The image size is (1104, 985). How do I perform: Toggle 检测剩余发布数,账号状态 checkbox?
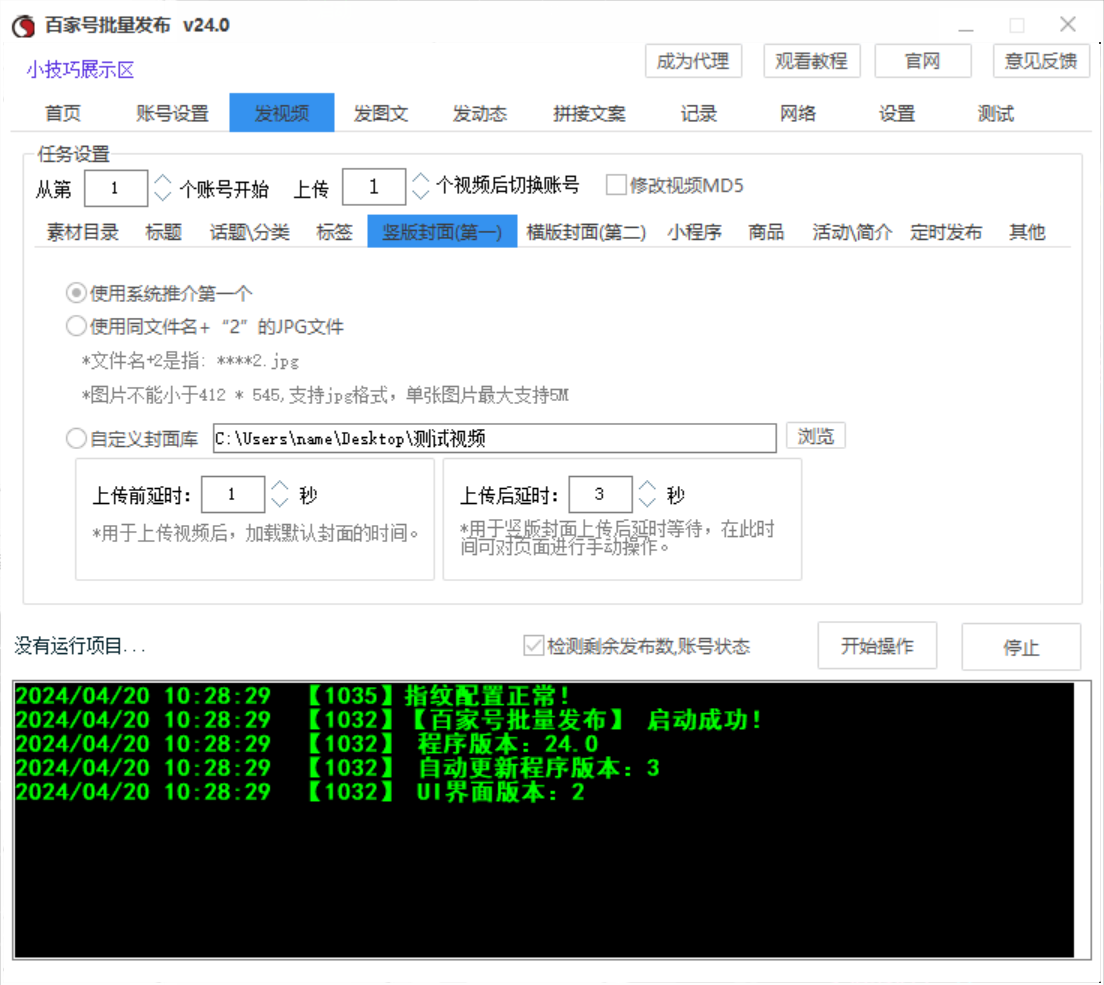pos(534,645)
